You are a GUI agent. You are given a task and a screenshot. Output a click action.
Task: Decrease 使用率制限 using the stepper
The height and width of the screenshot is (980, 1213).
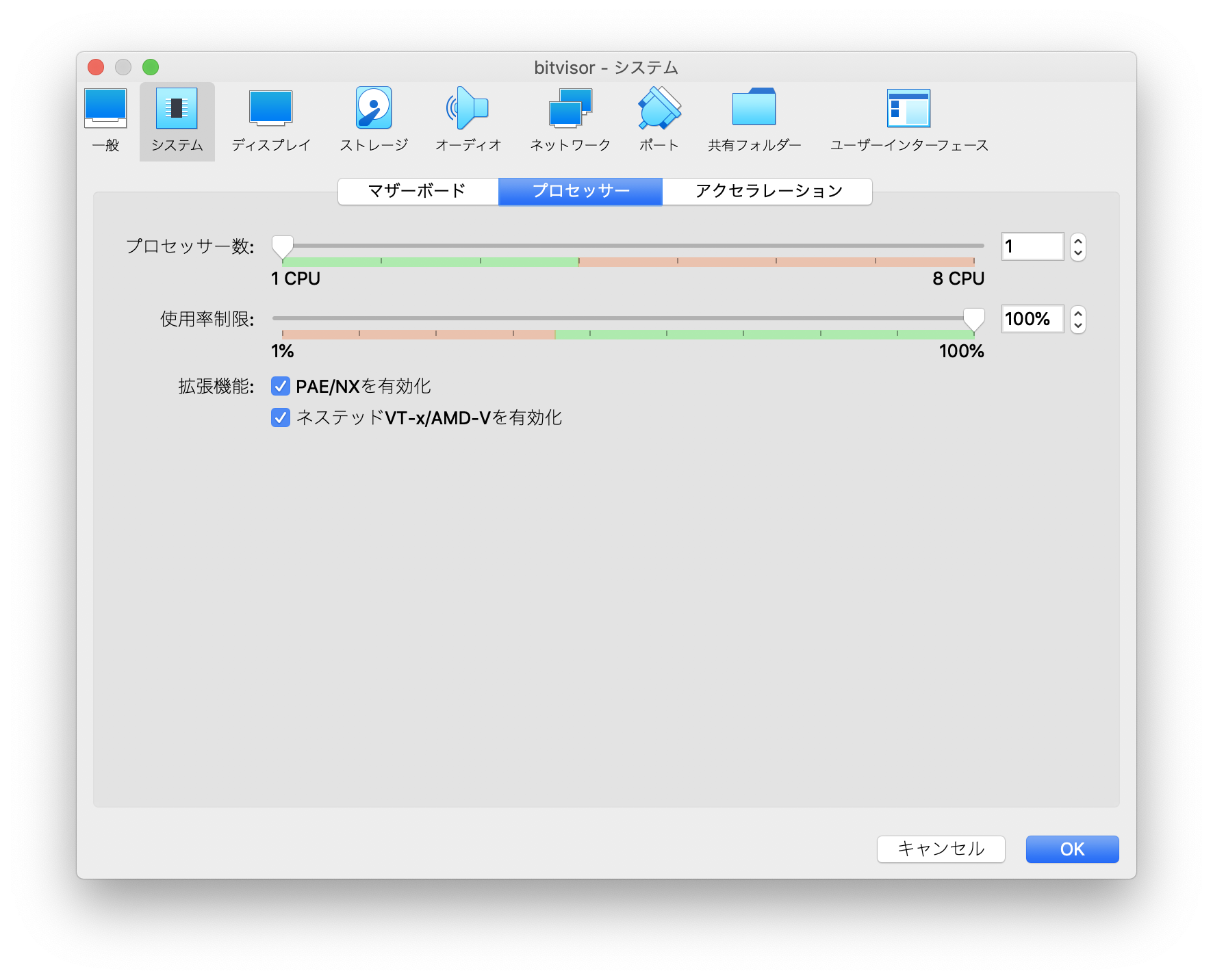(x=1077, y=326)
